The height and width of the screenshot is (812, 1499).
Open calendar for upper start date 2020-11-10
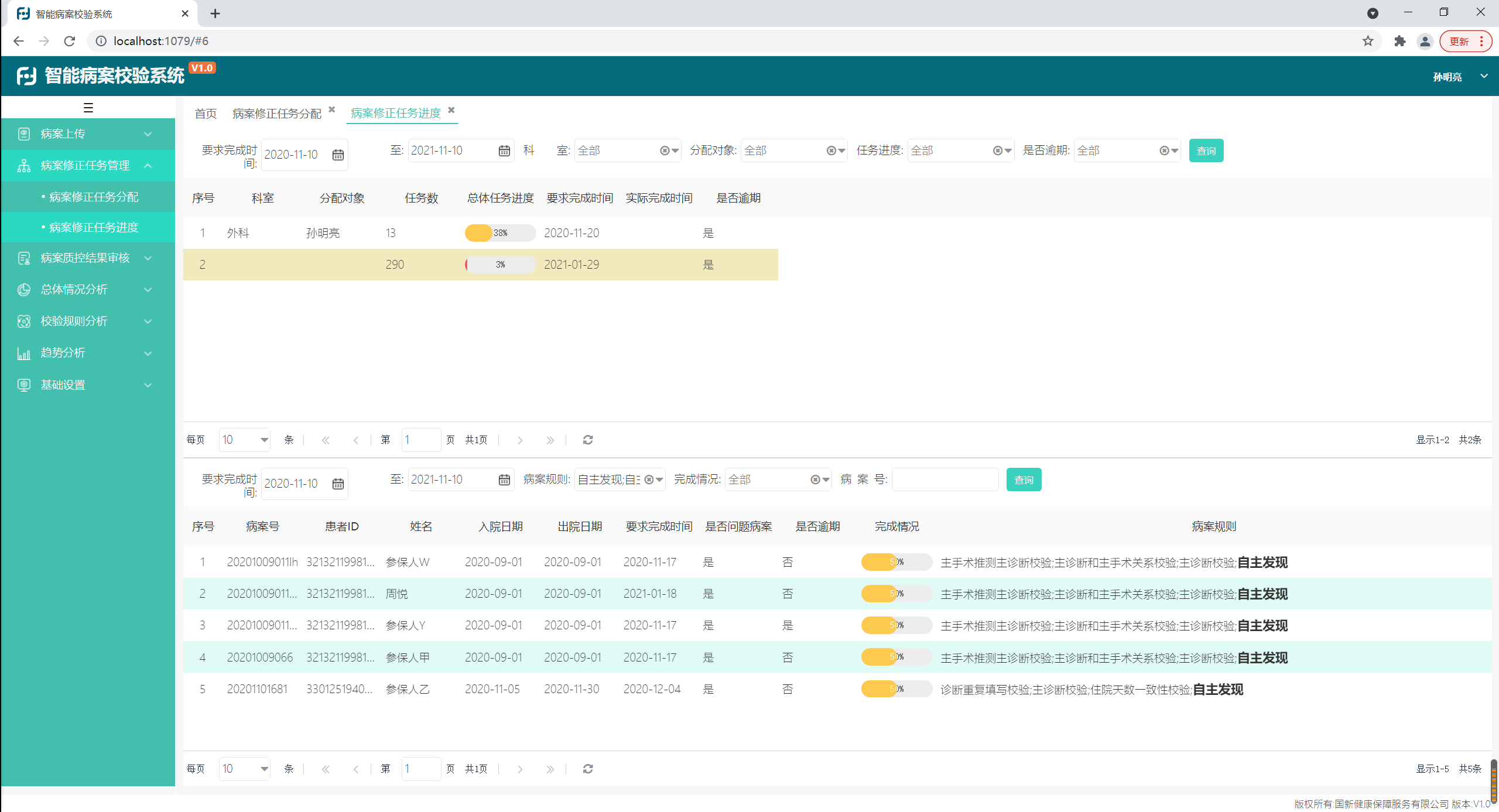[338, 155]
